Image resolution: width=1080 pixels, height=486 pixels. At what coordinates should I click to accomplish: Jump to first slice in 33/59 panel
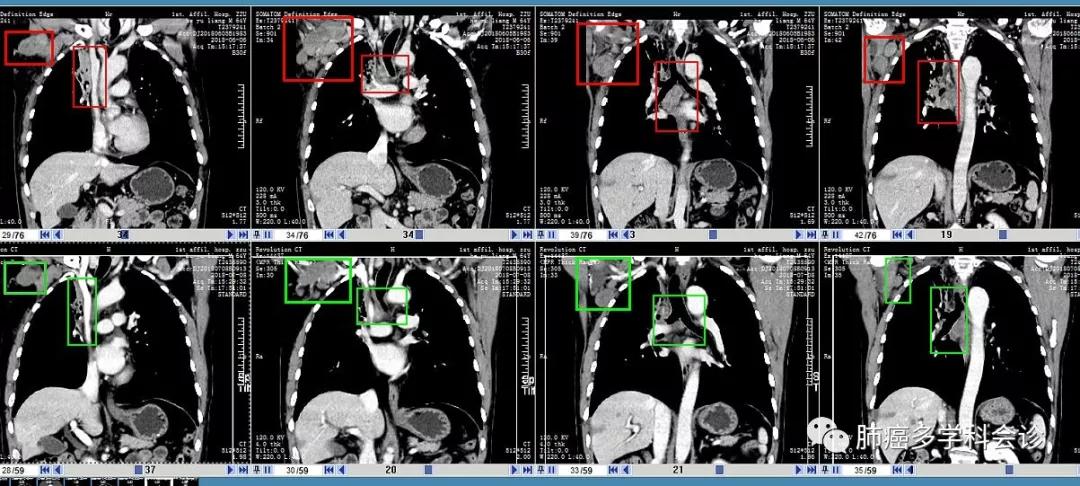coord(613,470)
